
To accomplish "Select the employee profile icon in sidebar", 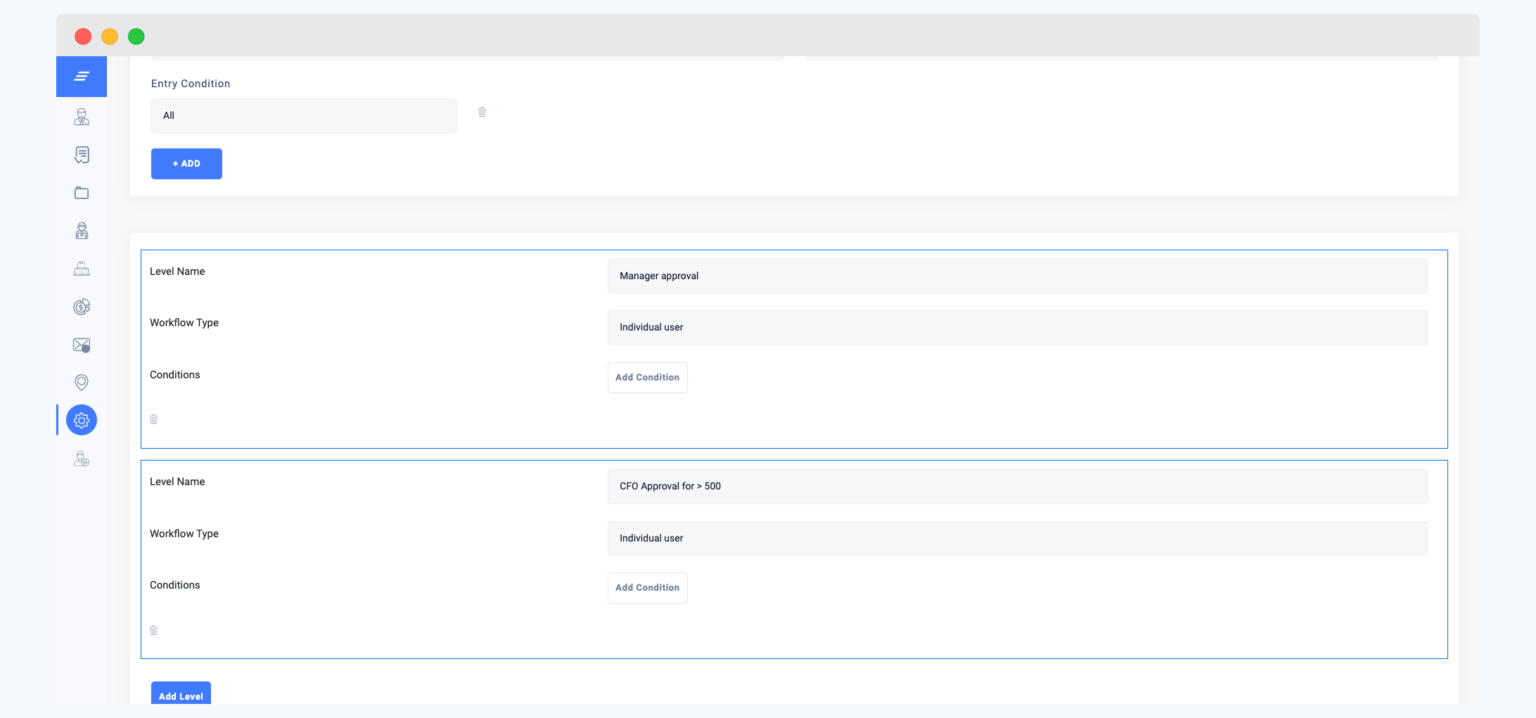I will (x=81, y=116).
